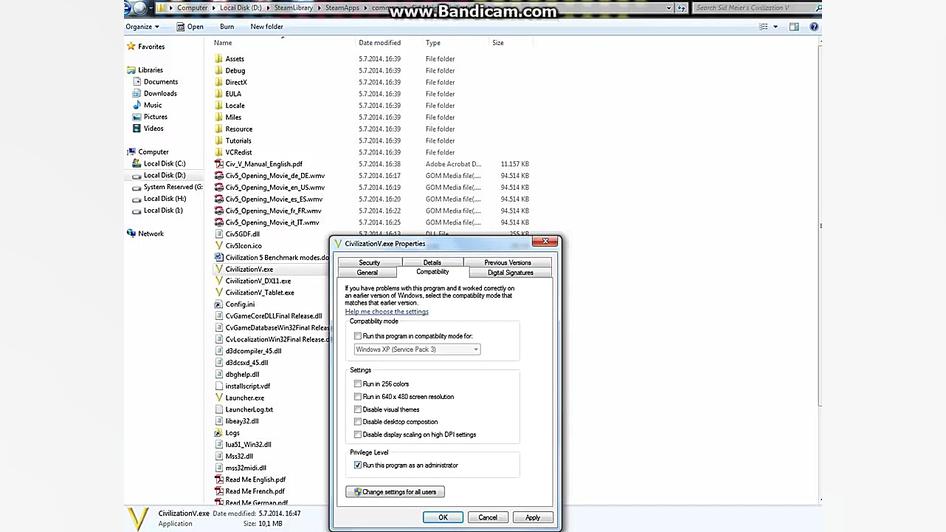This screenshot has width=946, height=532.
Task: Expand the SteamLibrary breadcrumb arrow
Action: [x=319, y=8]
